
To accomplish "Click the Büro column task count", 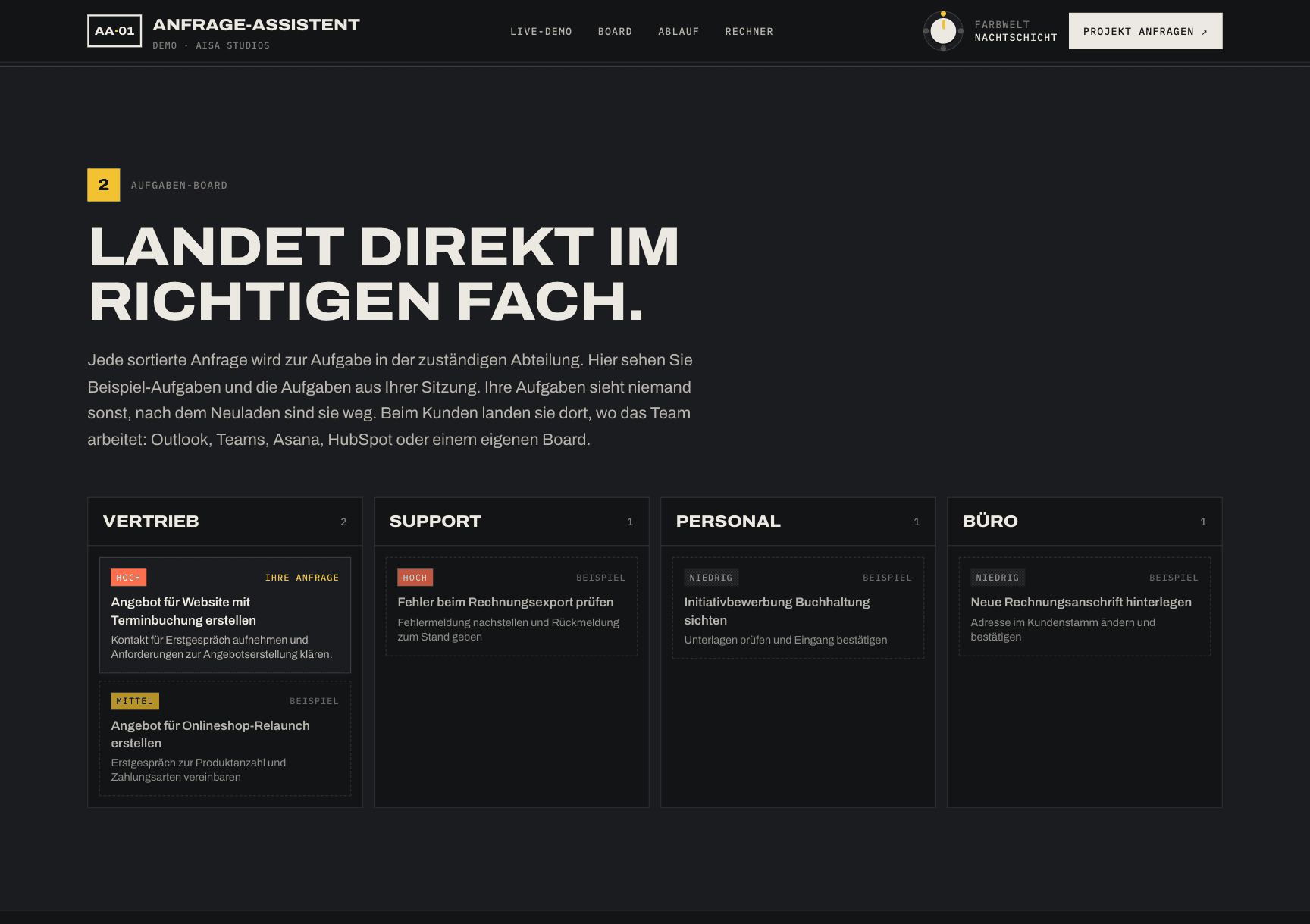I will point(1203,522).
